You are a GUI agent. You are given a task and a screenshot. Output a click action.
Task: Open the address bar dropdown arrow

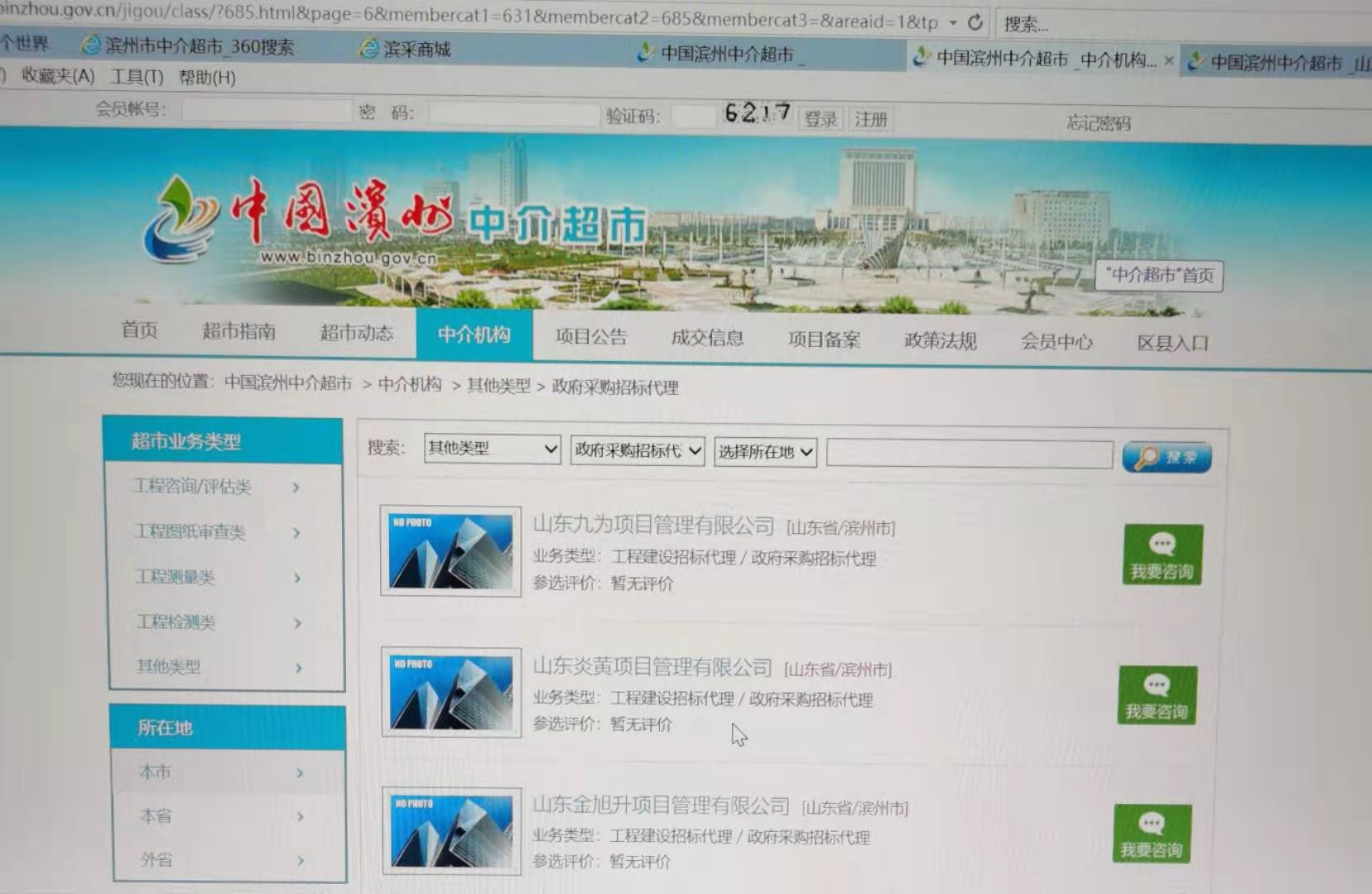pos(953,22)
